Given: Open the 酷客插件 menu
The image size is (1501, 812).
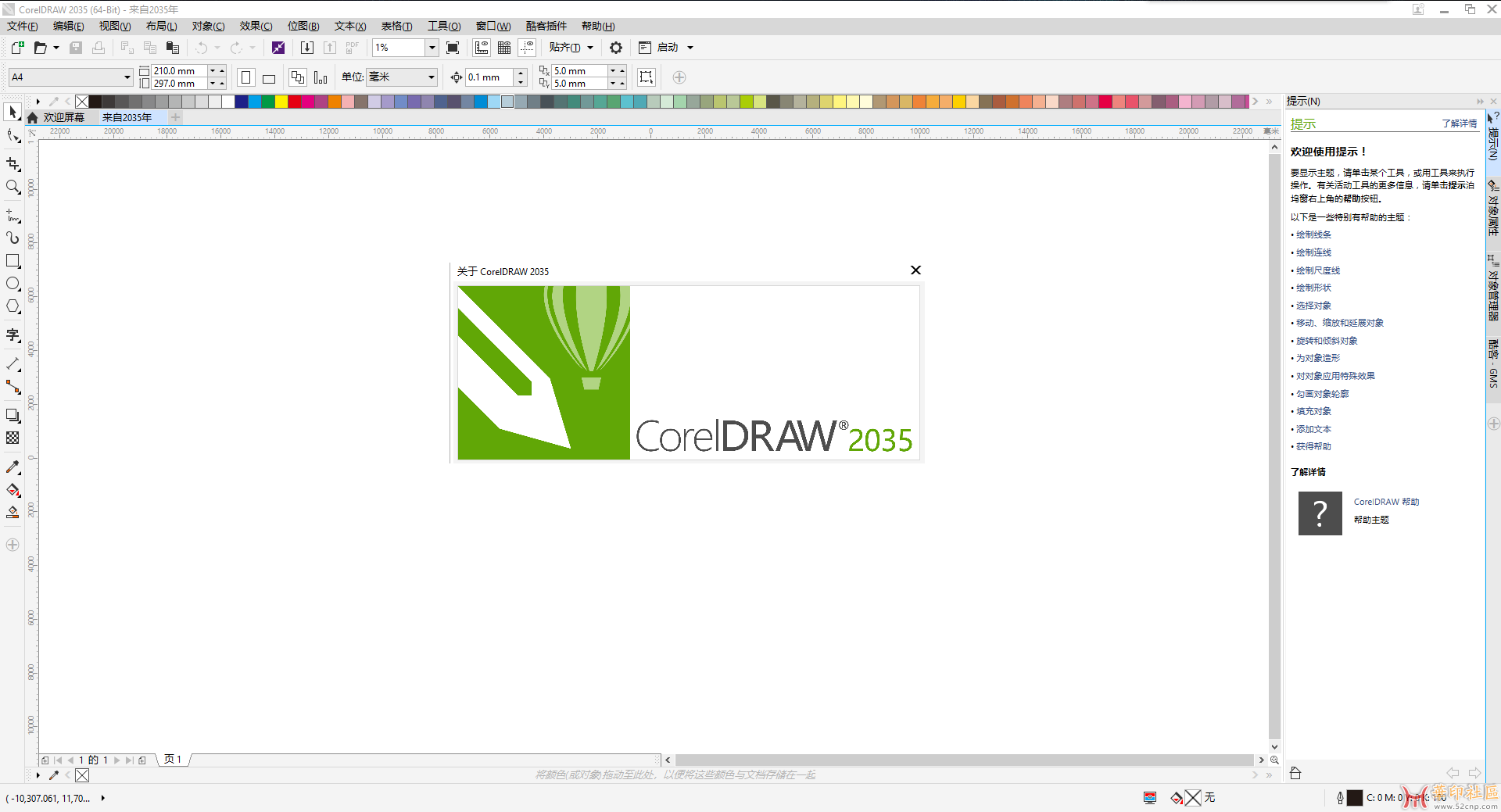Looking at the screenshot, I should click(x=546, y=27).
